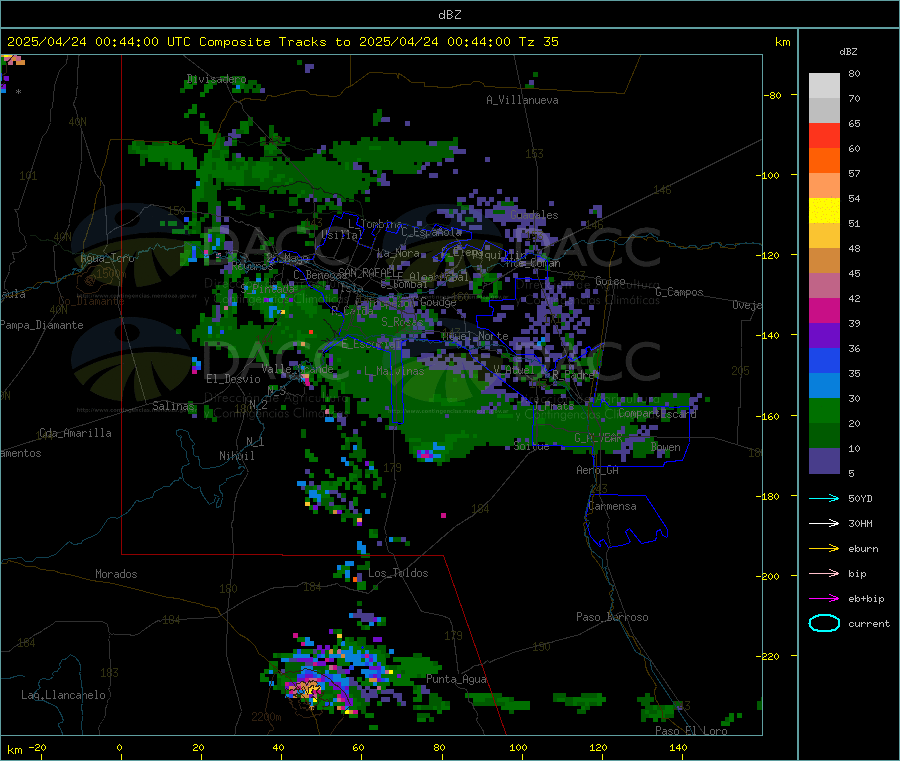900x761 pixels.
Task: Click the 'C_Campos' map label
Action: [x=679, y=292]
